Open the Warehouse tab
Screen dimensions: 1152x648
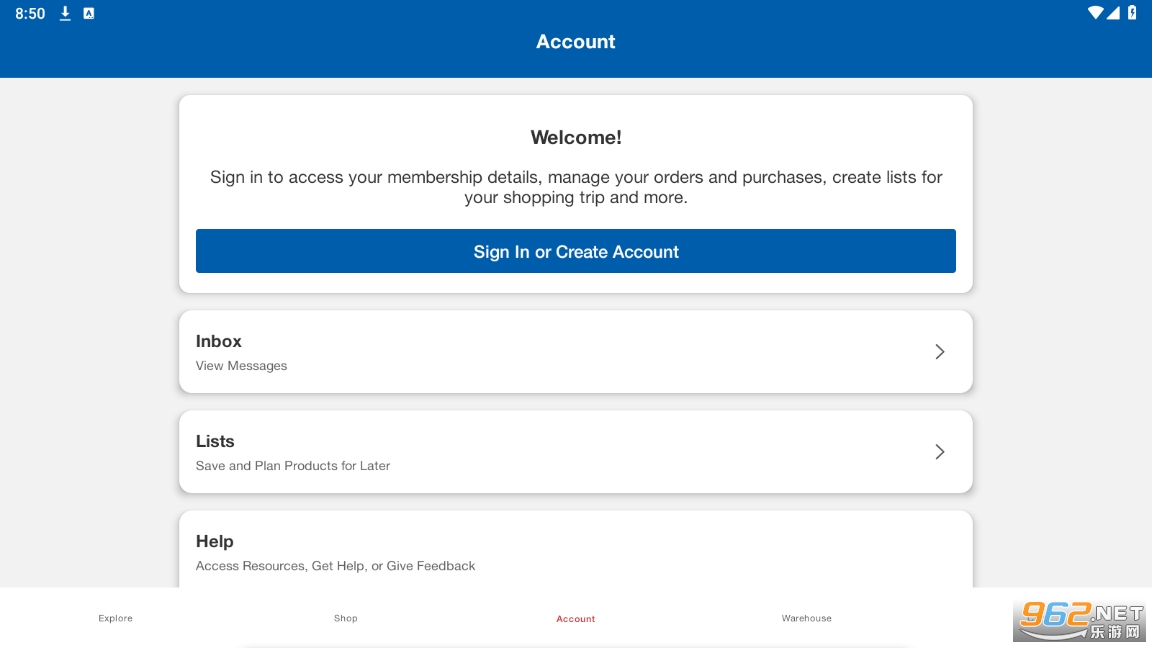pos(806,618)
